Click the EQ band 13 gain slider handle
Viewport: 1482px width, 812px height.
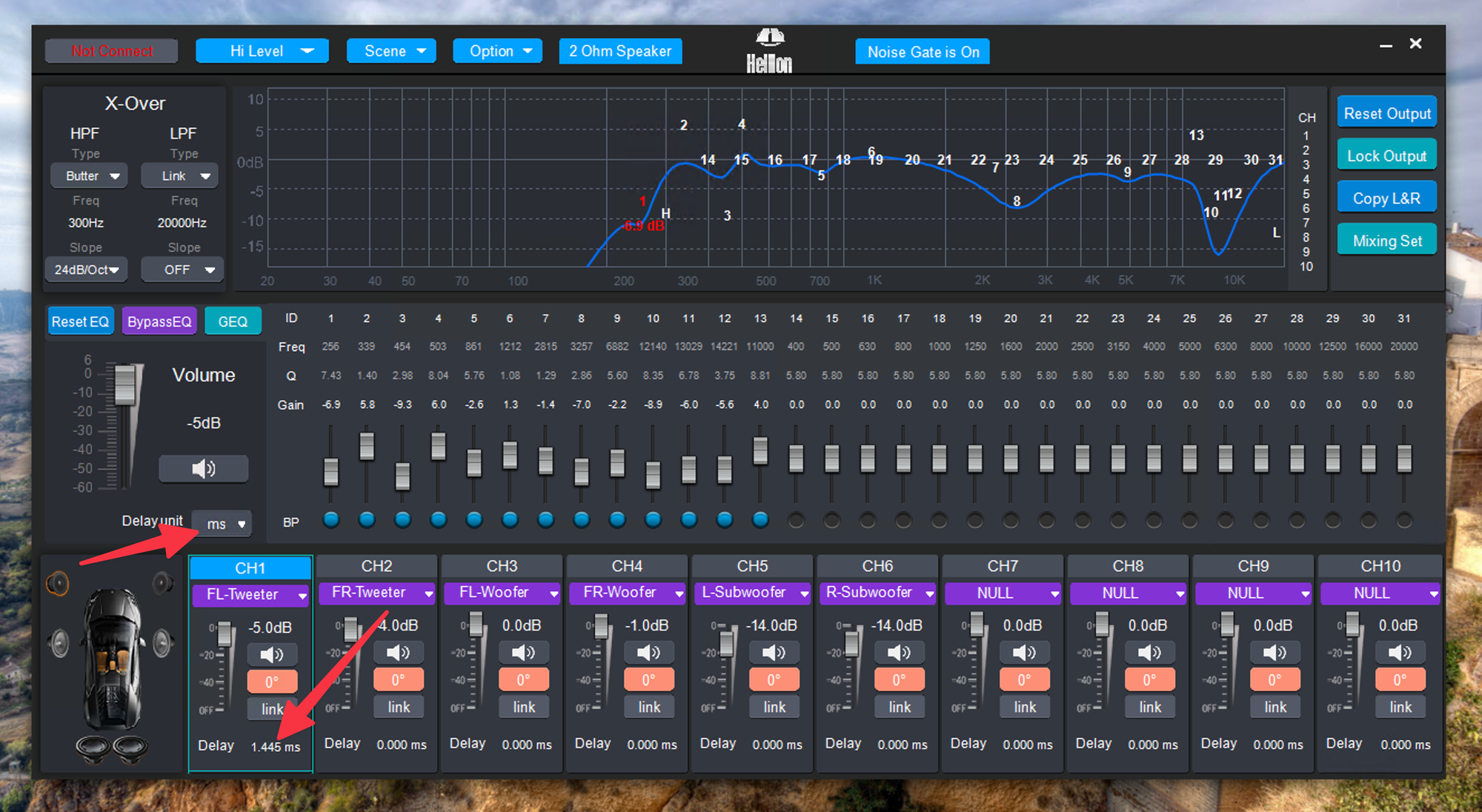click(x=760, y=450)
